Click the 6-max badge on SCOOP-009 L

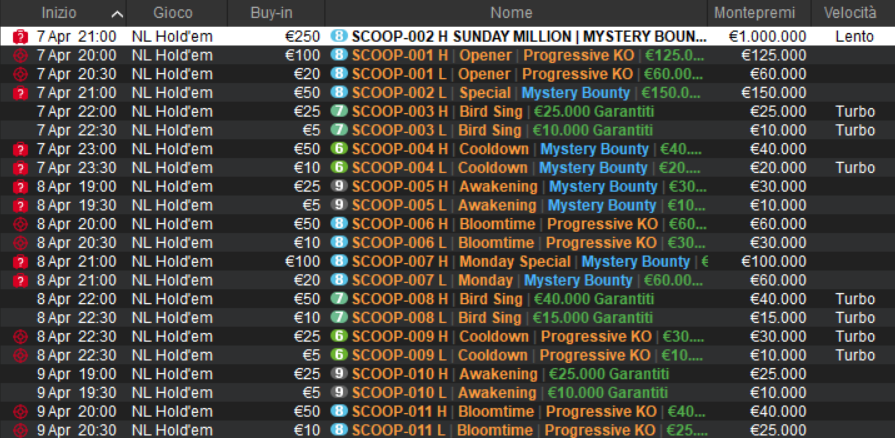[x=339, y=355]
